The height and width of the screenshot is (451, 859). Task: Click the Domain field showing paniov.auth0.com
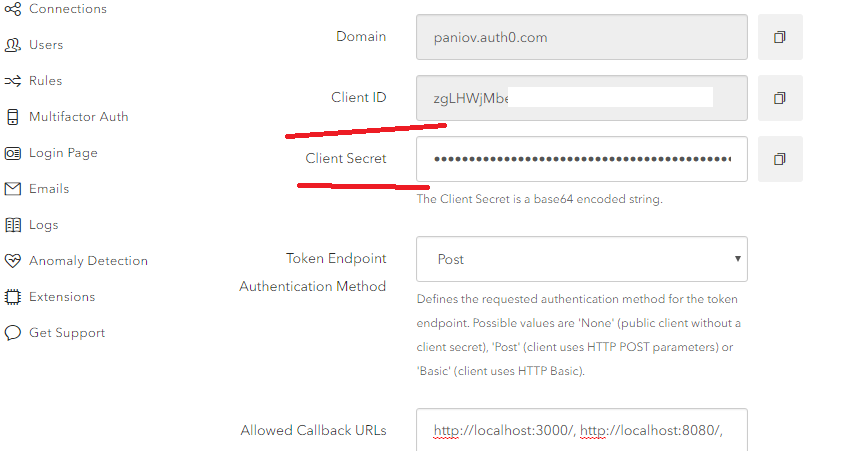pyautogui.click(x=582, y=37)
